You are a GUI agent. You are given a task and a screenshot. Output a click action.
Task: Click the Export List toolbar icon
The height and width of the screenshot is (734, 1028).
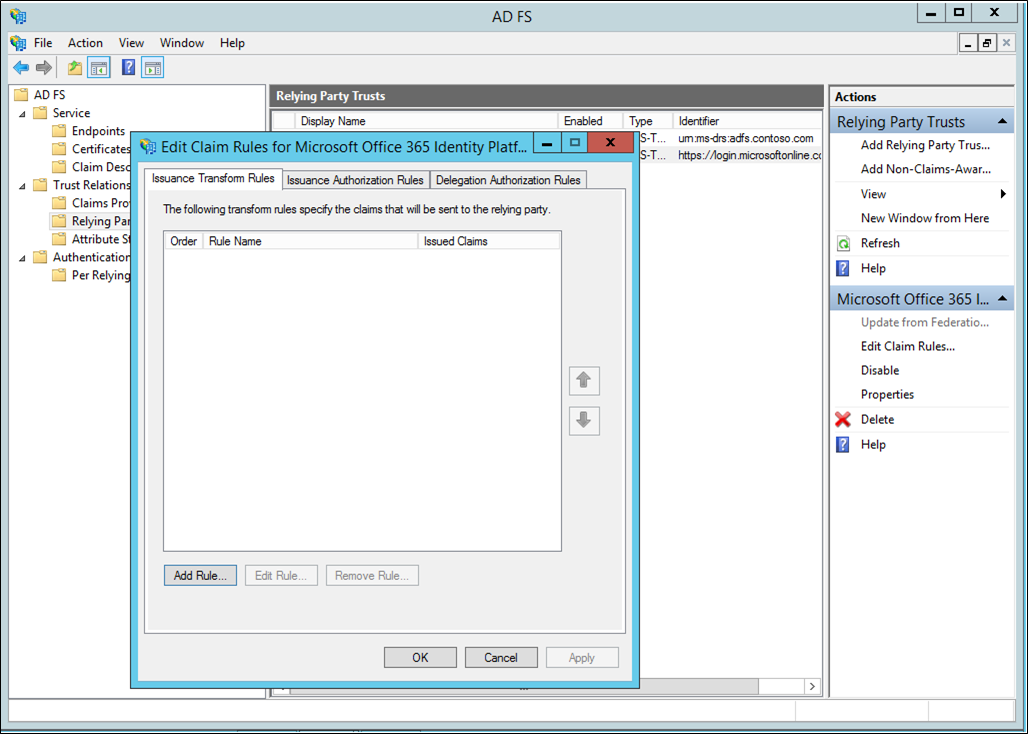(x=74, y=67)
